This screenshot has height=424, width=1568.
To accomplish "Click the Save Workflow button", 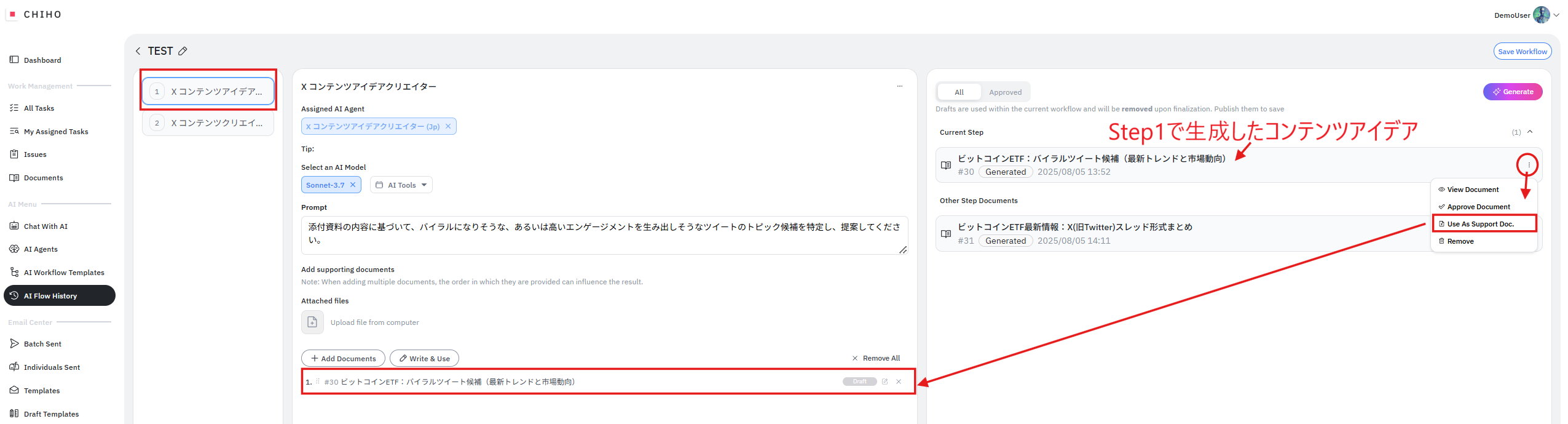I will (x=1522, y=52).
